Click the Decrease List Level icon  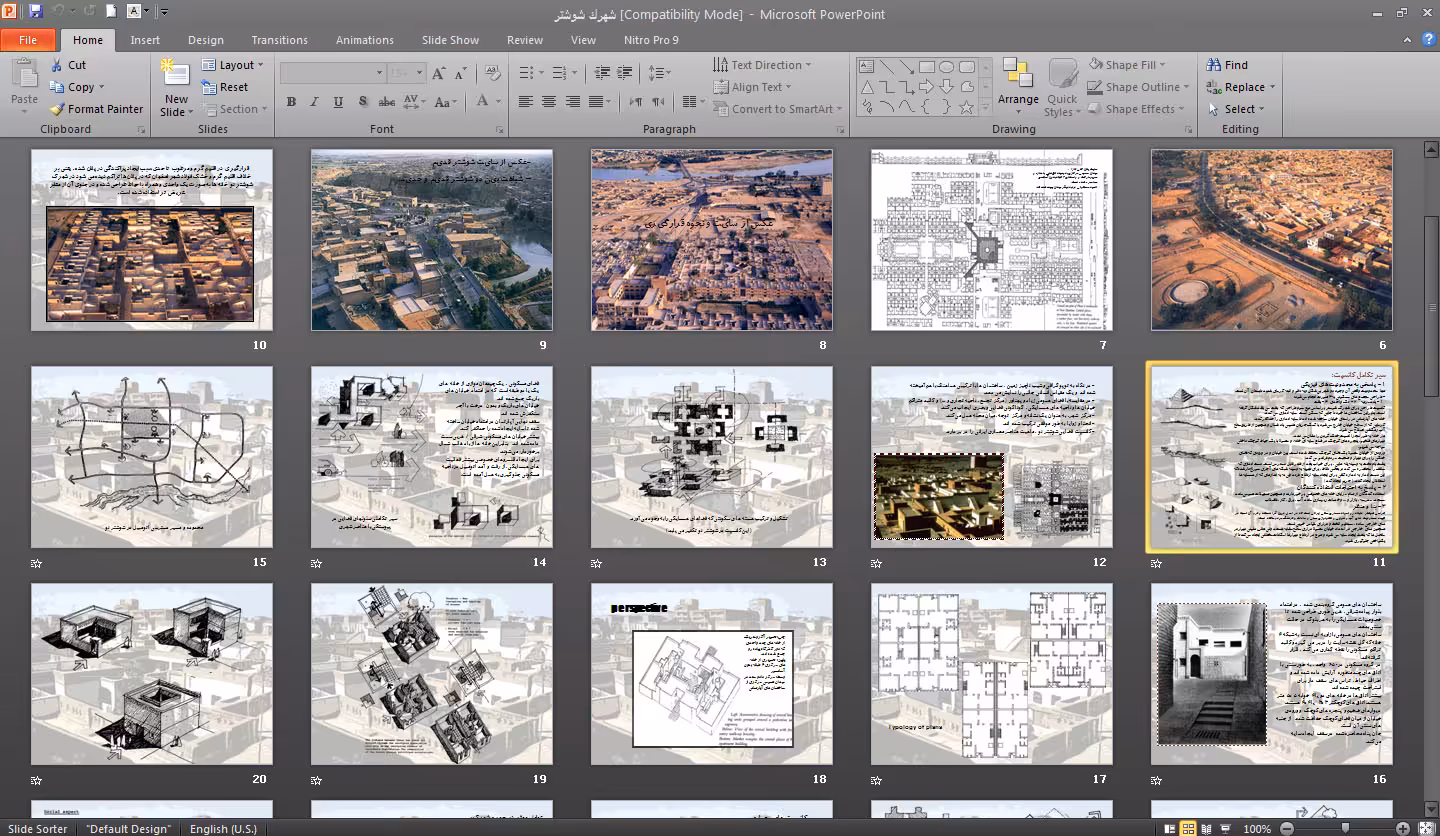(602, 73)
